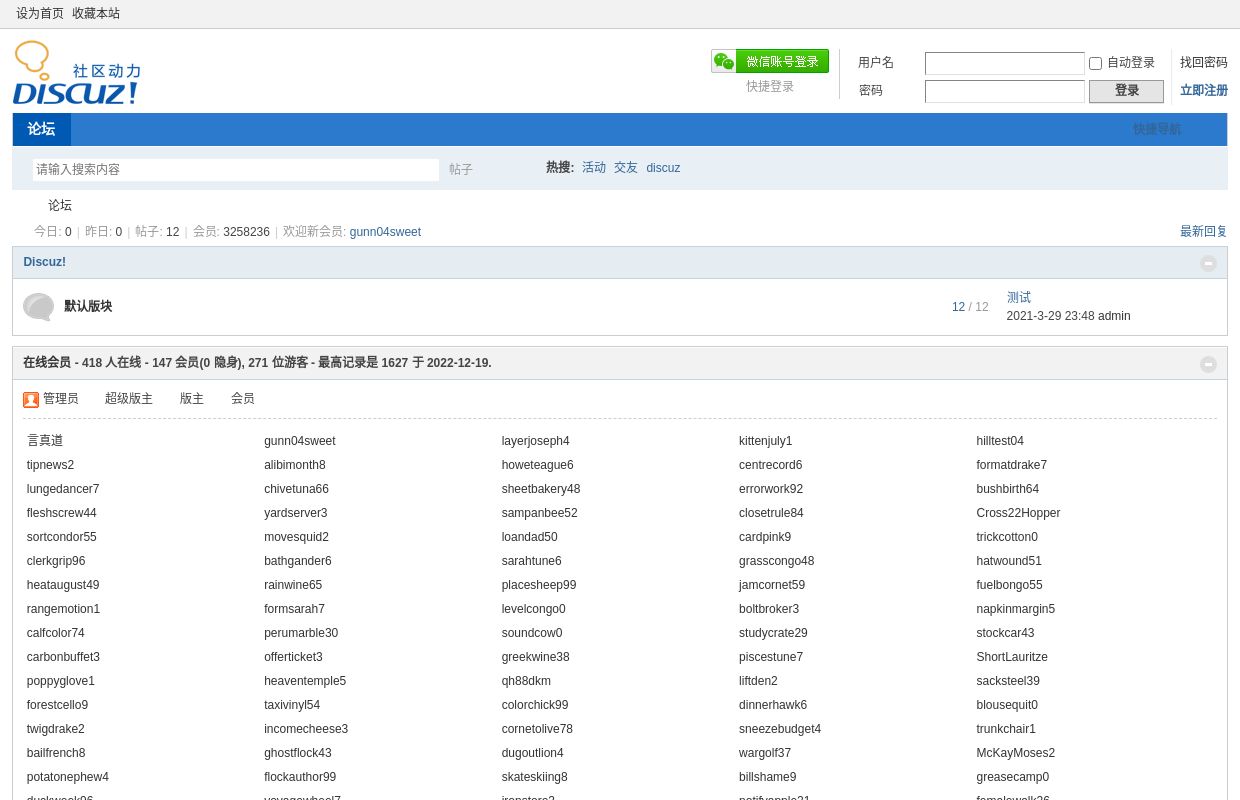Click the forum search content box
The height and width of the screenshot is (800, 1240).
coord(235,170)
